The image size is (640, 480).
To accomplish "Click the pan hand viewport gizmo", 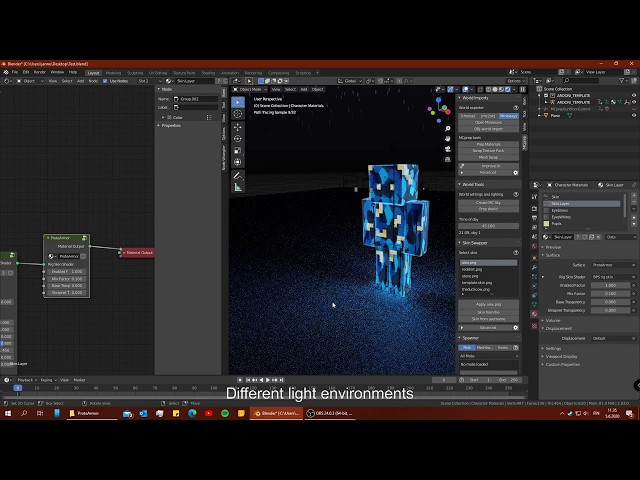I will coord(448,139).
